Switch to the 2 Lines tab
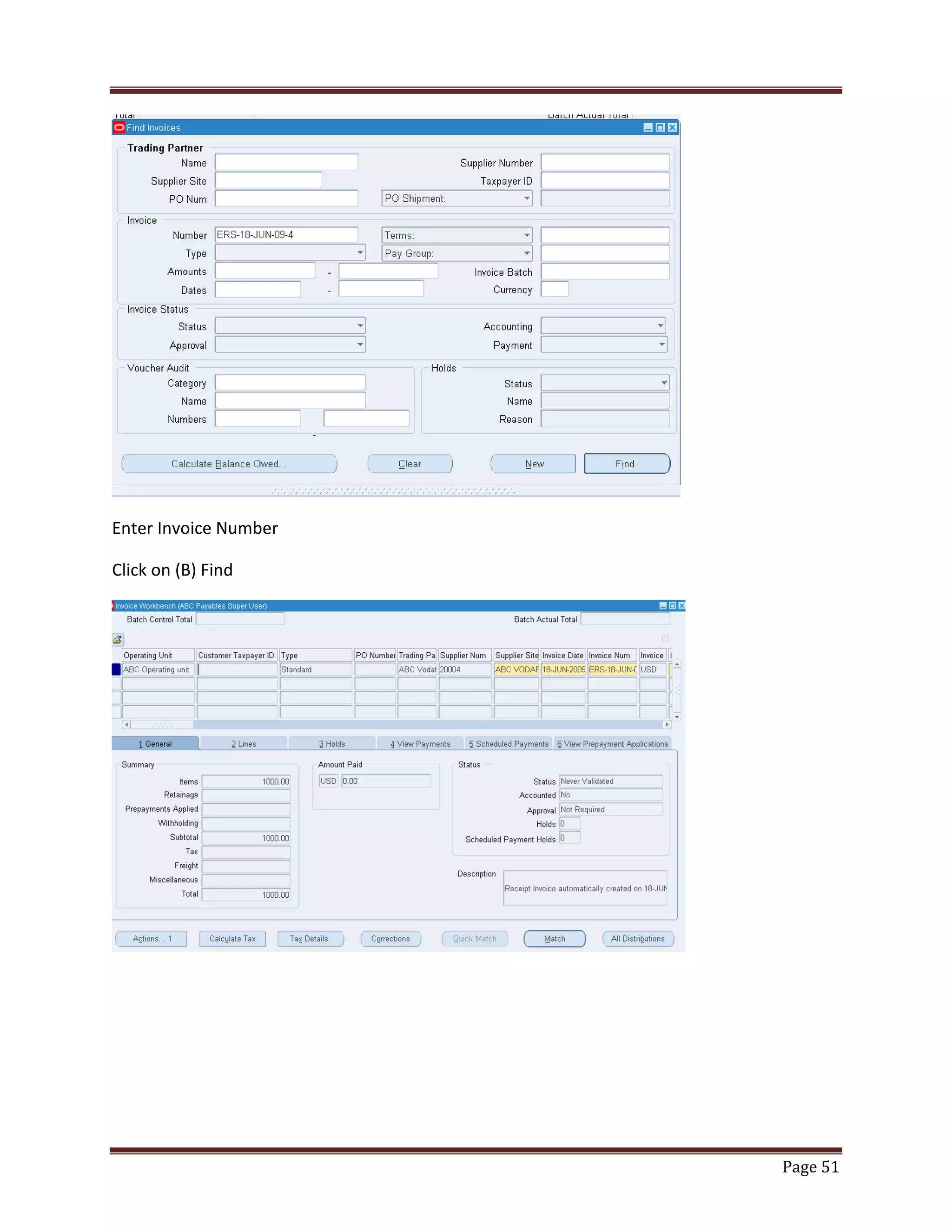Viewport: 952px width, 1232px height. 244,743
